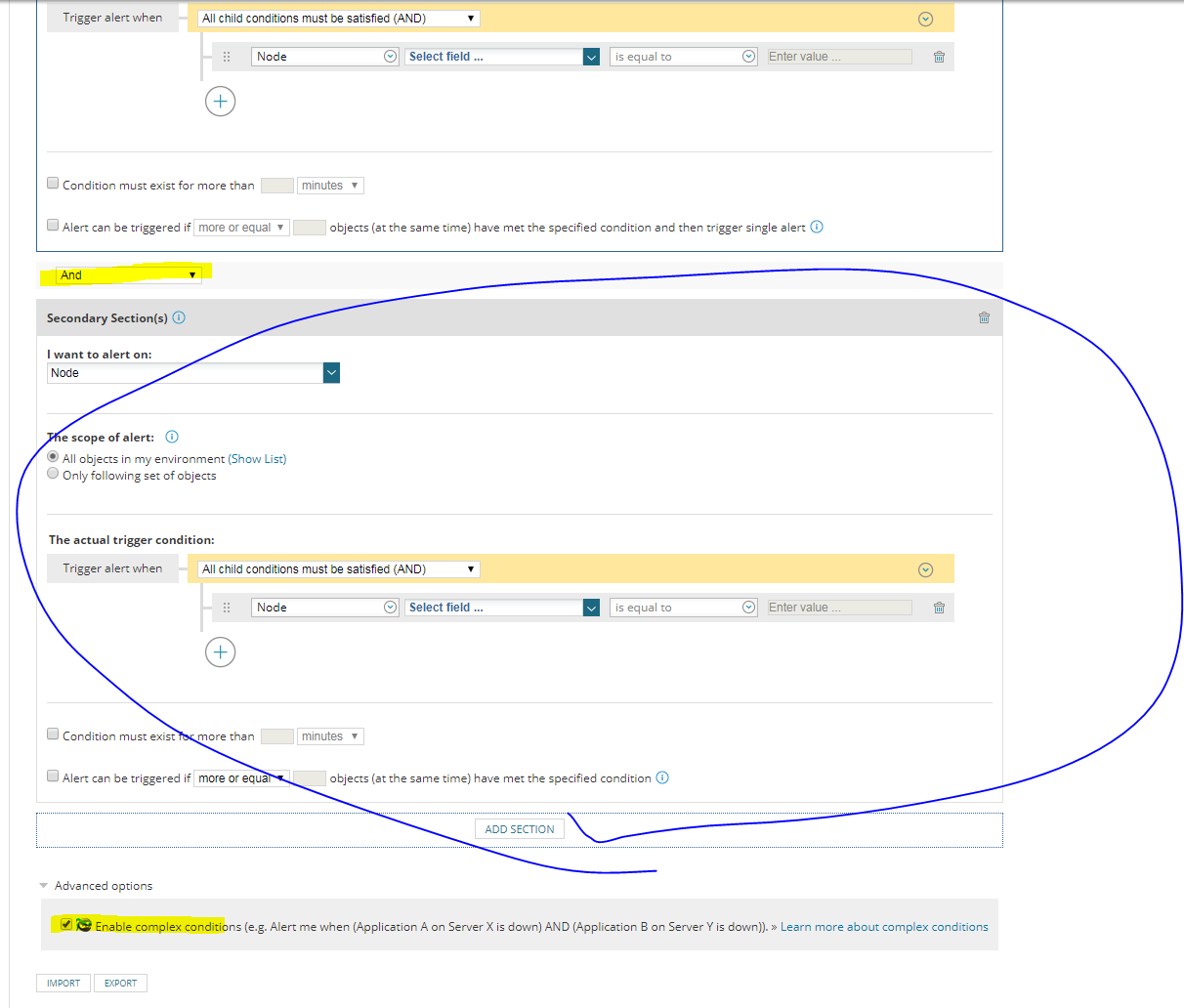Open secondary 'All child conditions must be satisfied' dropdown
The image size is (1184, 1008).
(339, 569)
